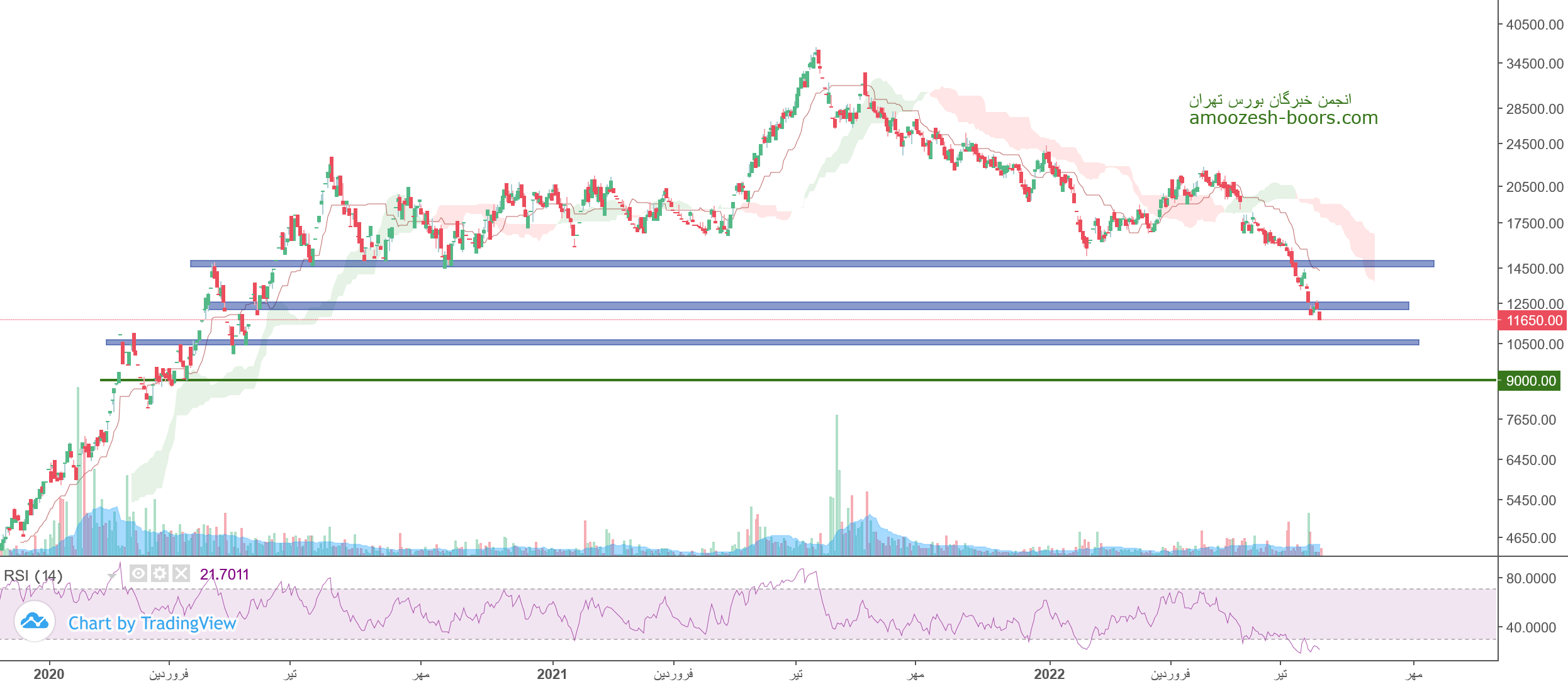Select the lowest blue zone near 10500
The height and width of the screenshot is (684, 1568).
point(755,342)
